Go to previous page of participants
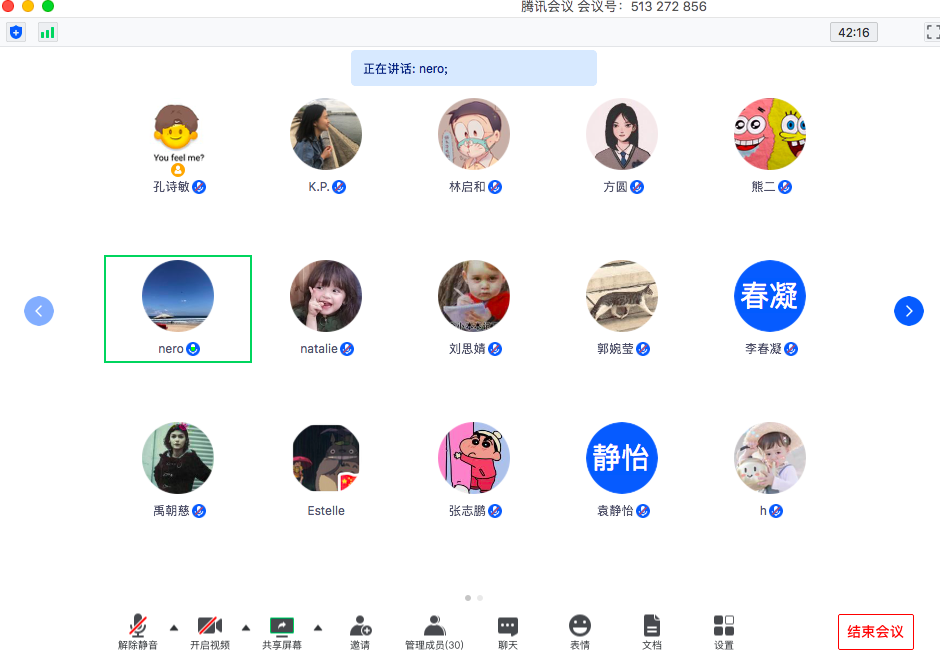The height and width of the screenshot is (658, 940). coord(39,311)
